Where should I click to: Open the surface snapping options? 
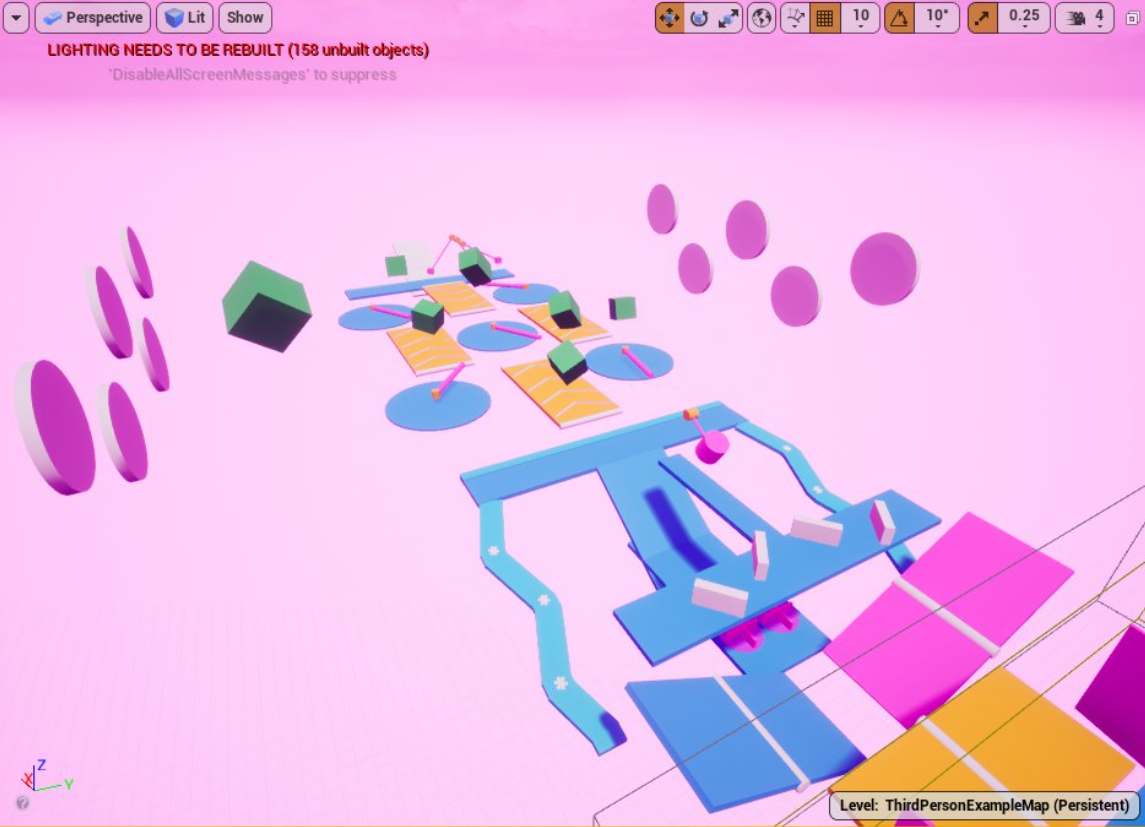coord(796,18)
